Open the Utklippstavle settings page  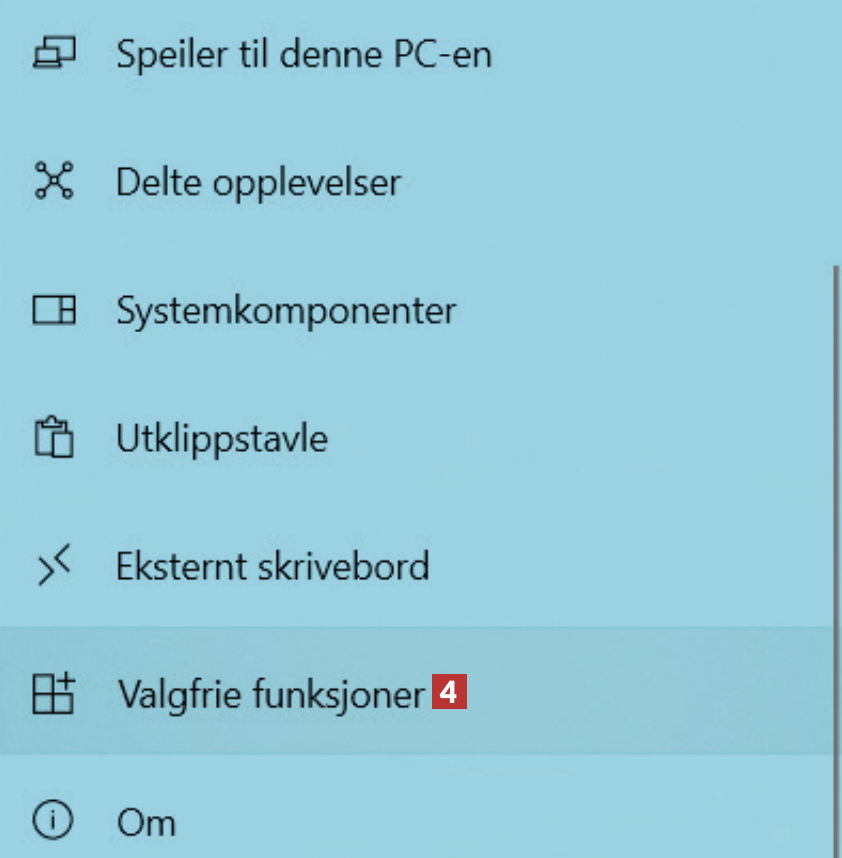click(x=222, y=439)
